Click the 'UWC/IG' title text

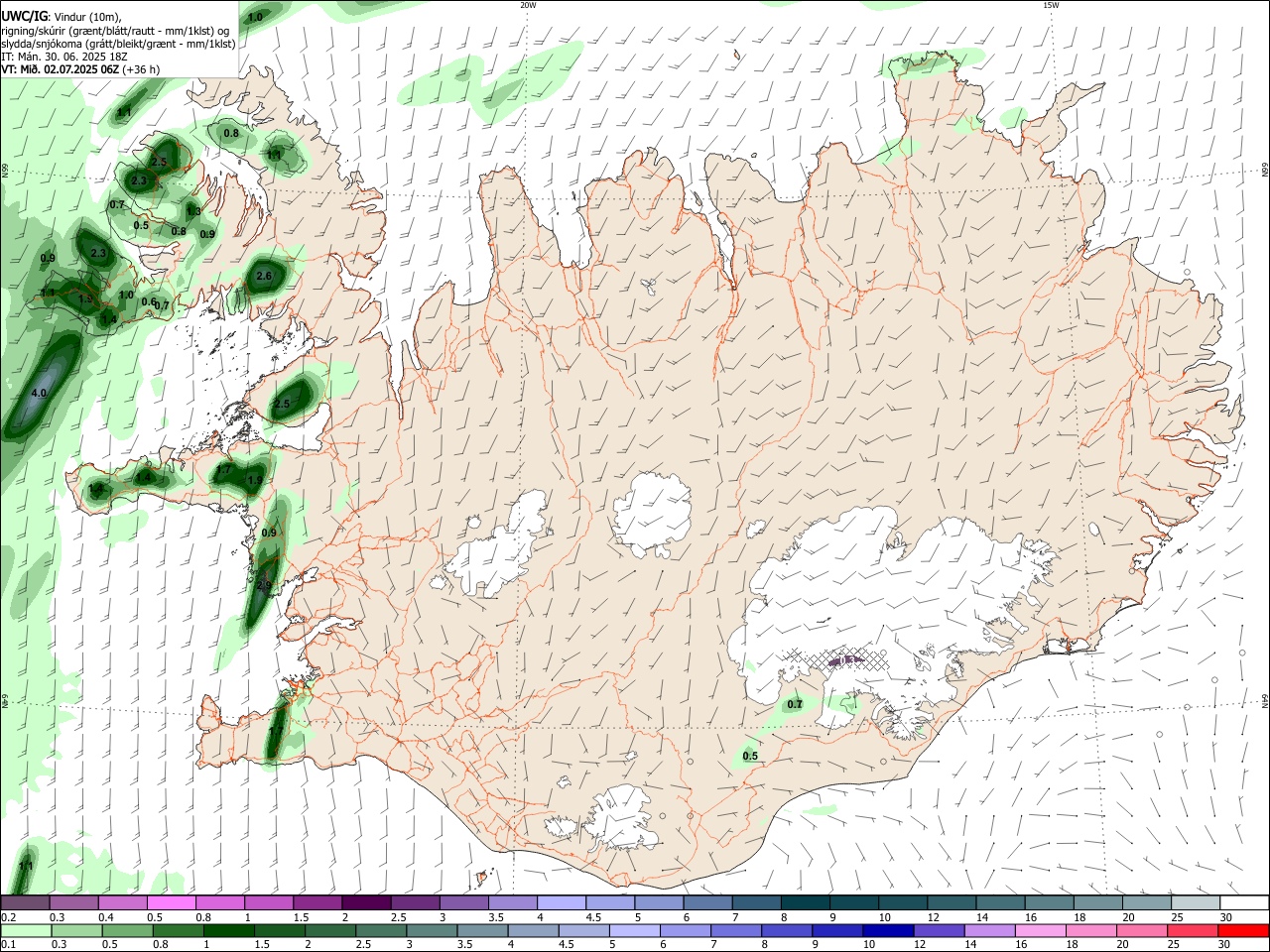(x=24, y=17)
